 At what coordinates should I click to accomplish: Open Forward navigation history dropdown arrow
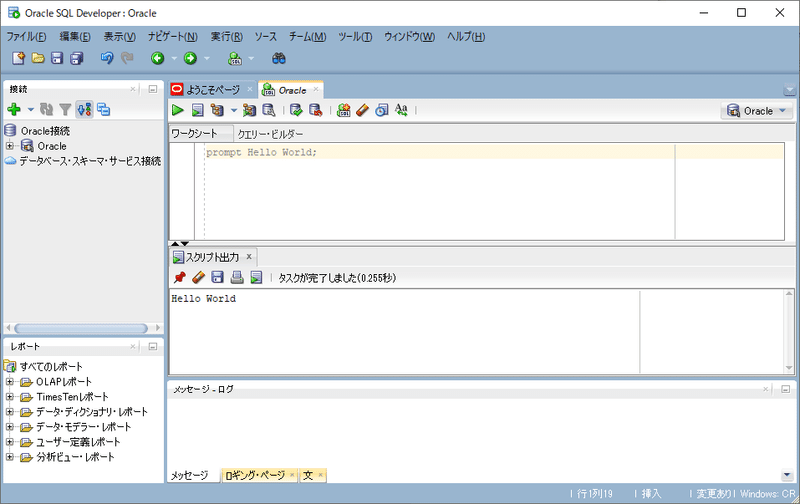pos(207,59)
